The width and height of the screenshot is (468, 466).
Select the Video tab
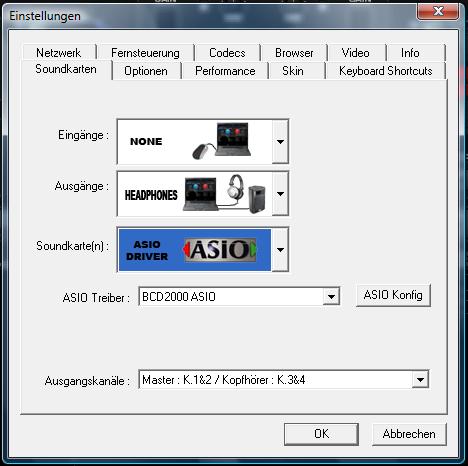click(355, 53)
